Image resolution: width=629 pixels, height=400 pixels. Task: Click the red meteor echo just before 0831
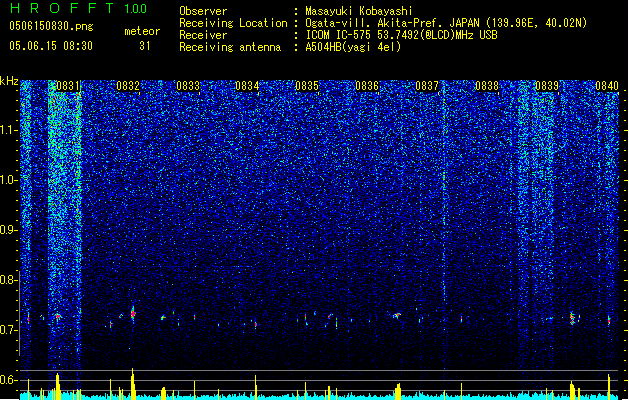point(58,317)
